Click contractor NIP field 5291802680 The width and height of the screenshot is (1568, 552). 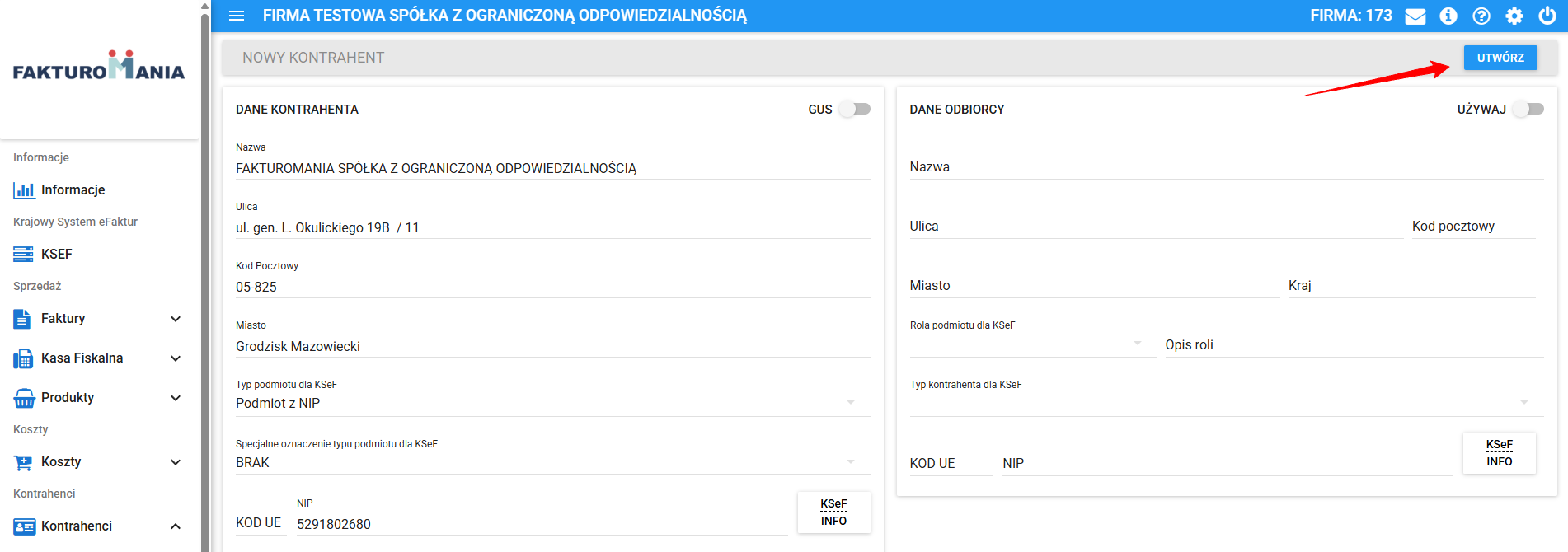(542, 524)
